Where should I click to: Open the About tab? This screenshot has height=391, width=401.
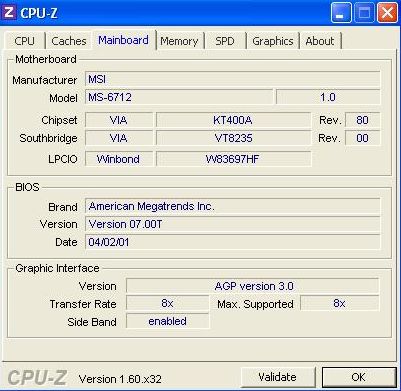(320, 41)
